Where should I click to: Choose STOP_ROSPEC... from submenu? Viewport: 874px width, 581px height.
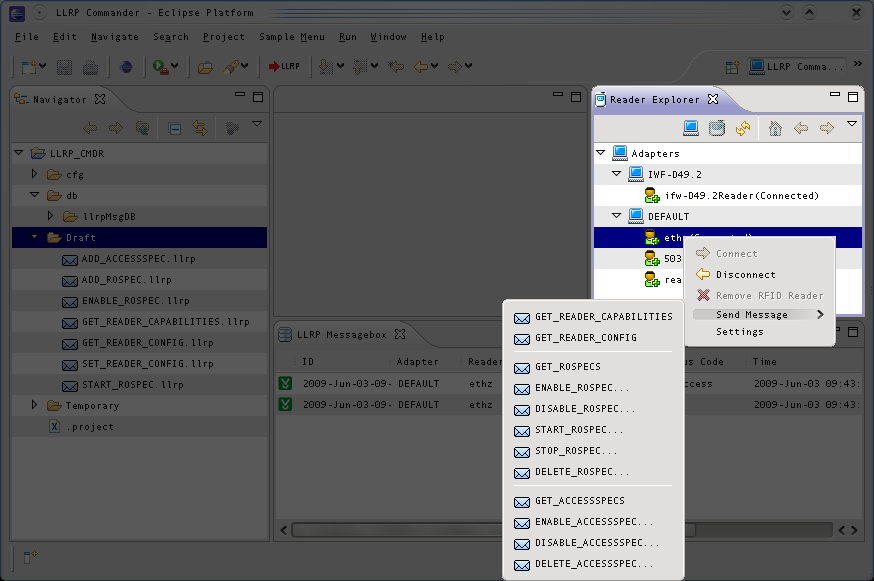pyautogui.click(x=593, y=451)
